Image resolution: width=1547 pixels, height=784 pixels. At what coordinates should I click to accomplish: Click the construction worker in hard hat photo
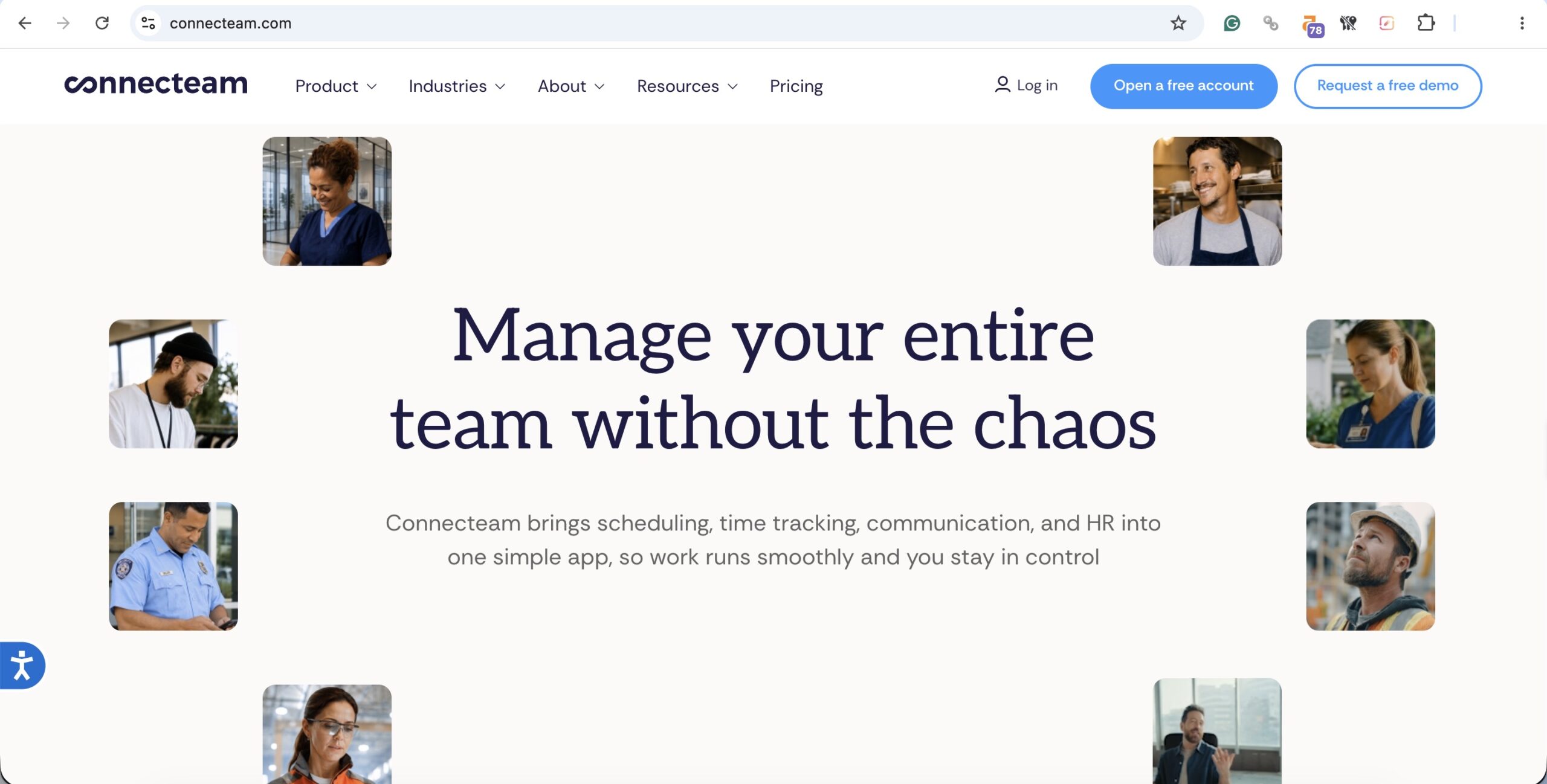pyautogui.click(x=1371, y=566)
